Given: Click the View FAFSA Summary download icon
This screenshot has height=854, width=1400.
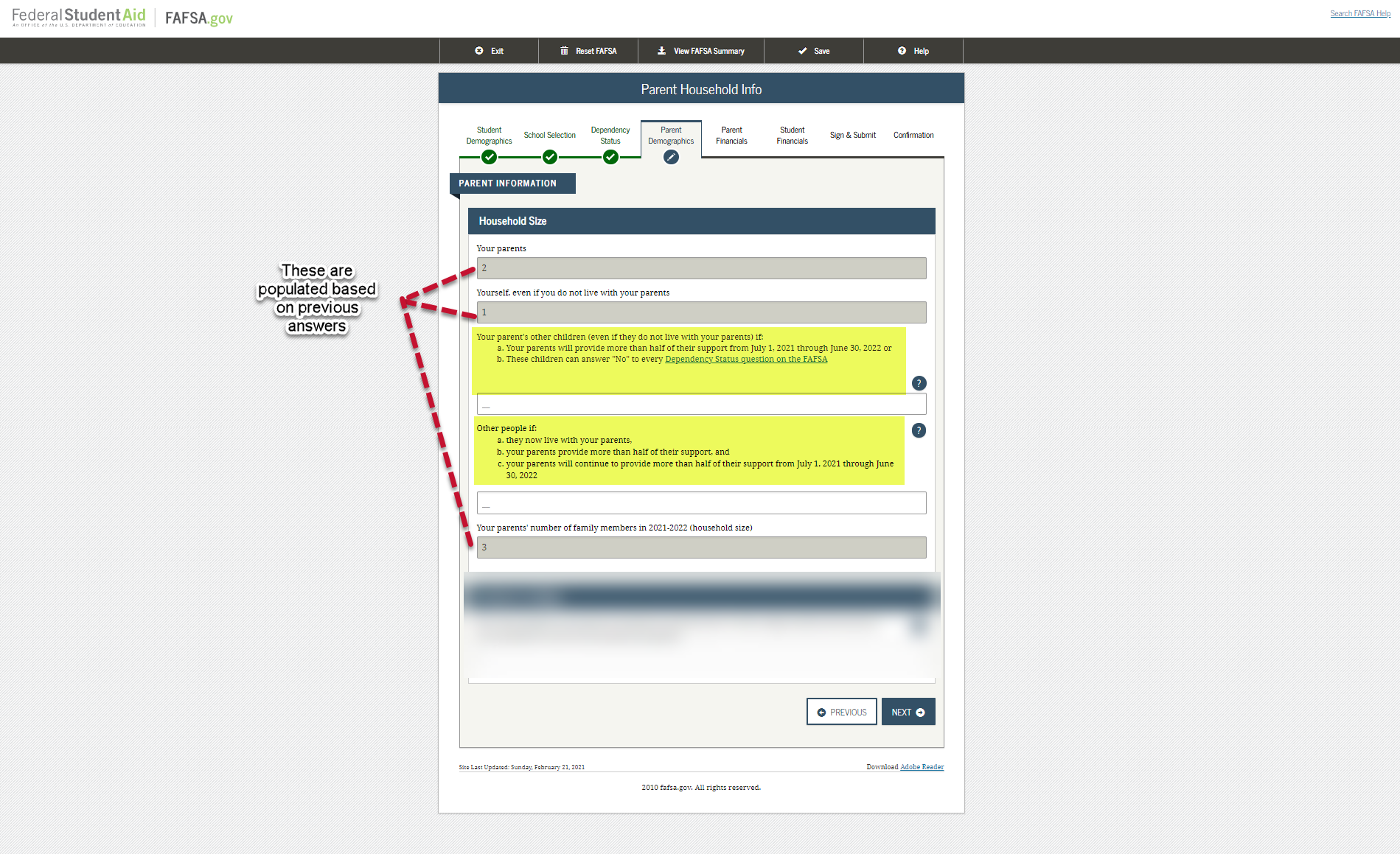Looking at the screenshot, I should 661,51.
